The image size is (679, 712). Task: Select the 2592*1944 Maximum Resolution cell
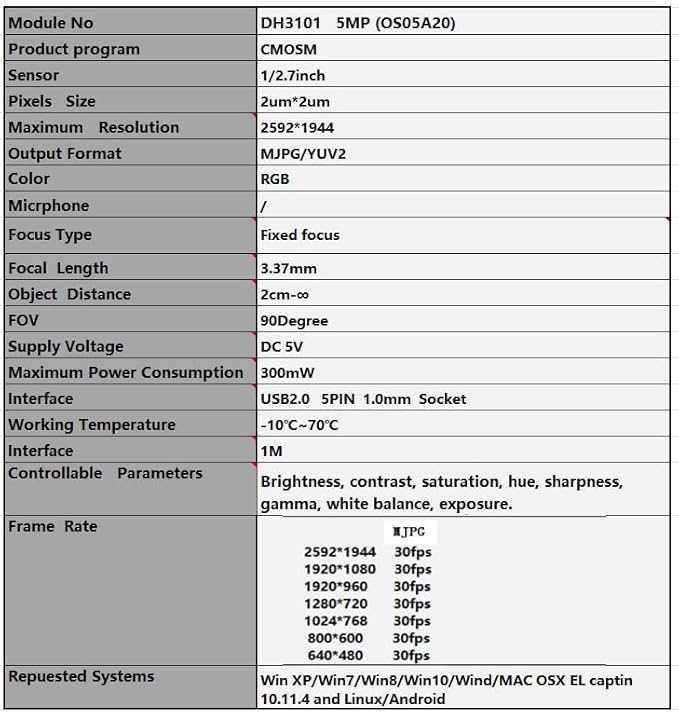(x=463, y=126)
